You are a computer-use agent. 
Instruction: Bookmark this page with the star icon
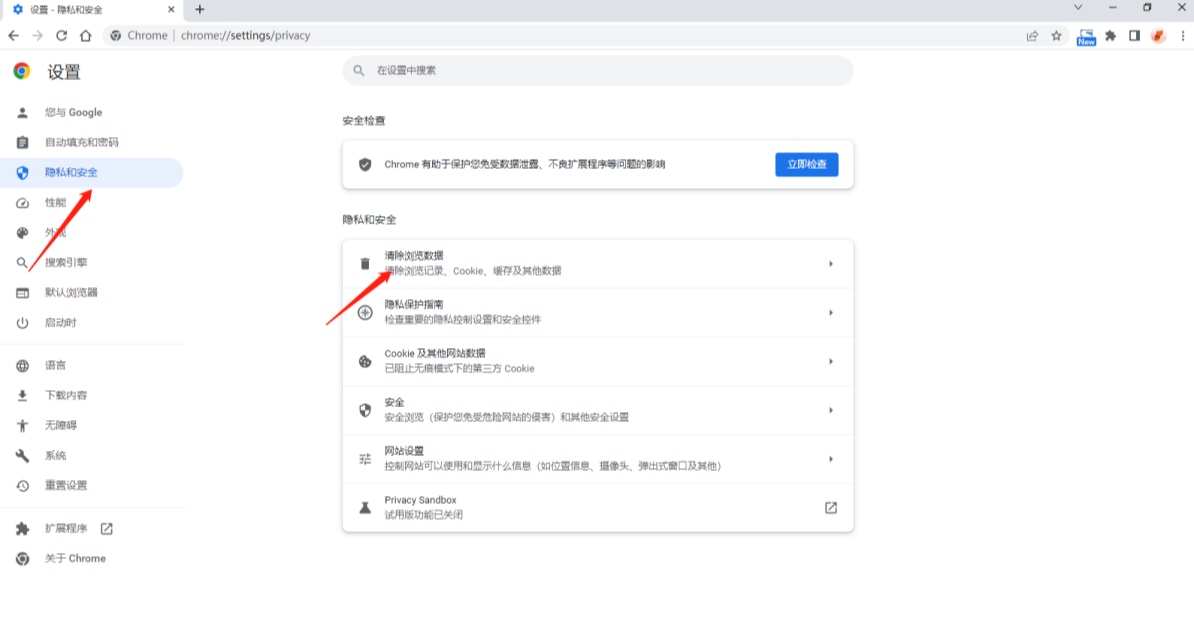coord(1056,36)
